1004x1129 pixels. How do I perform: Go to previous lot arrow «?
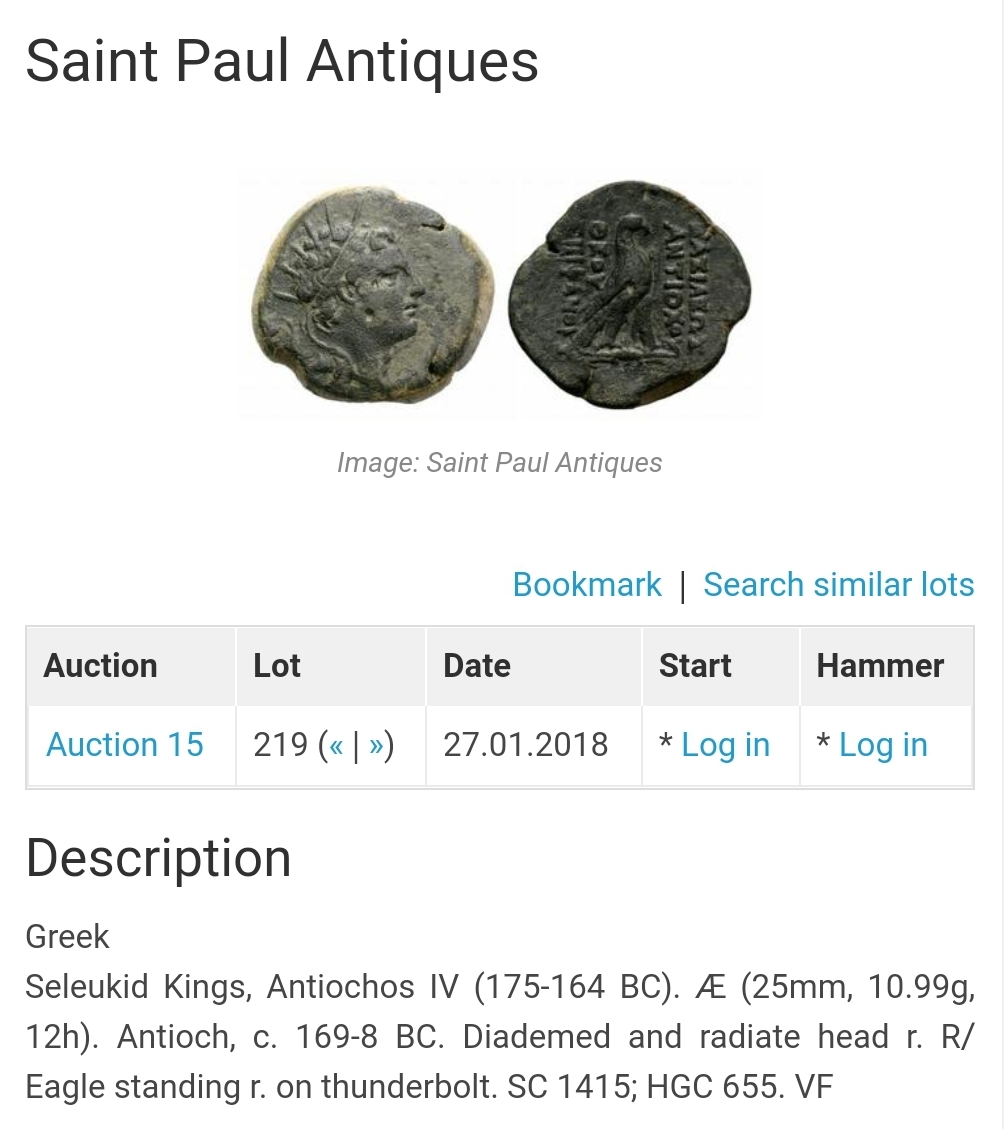[x=336, y=745]
